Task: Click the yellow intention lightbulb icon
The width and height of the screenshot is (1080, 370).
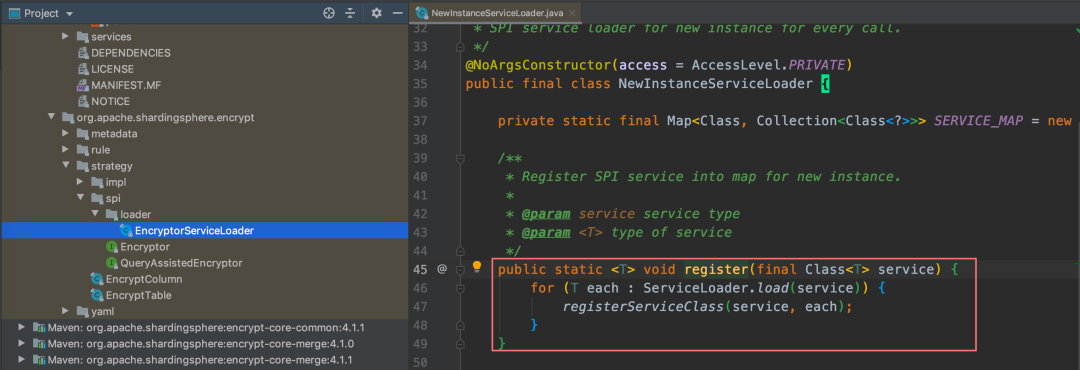Action: tap(476, 268)
